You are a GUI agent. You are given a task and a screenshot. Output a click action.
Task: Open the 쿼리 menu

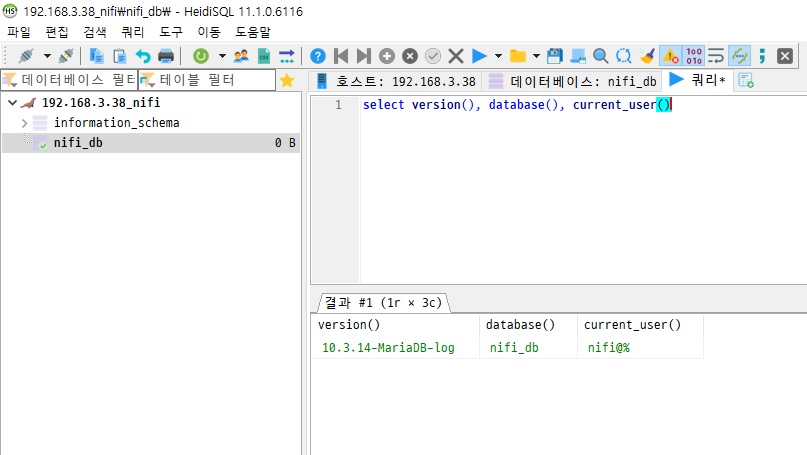pyautogui.click(x=133, y=32)
